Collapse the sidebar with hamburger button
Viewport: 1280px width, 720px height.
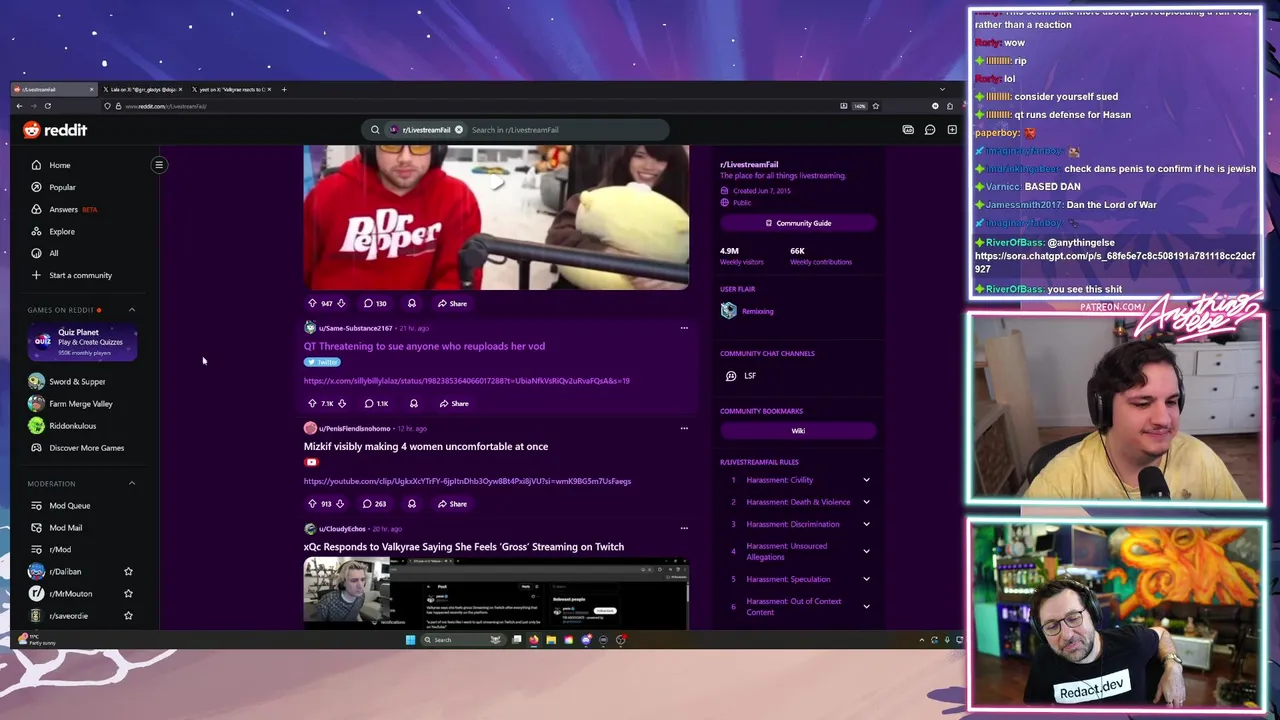point(159,165)
